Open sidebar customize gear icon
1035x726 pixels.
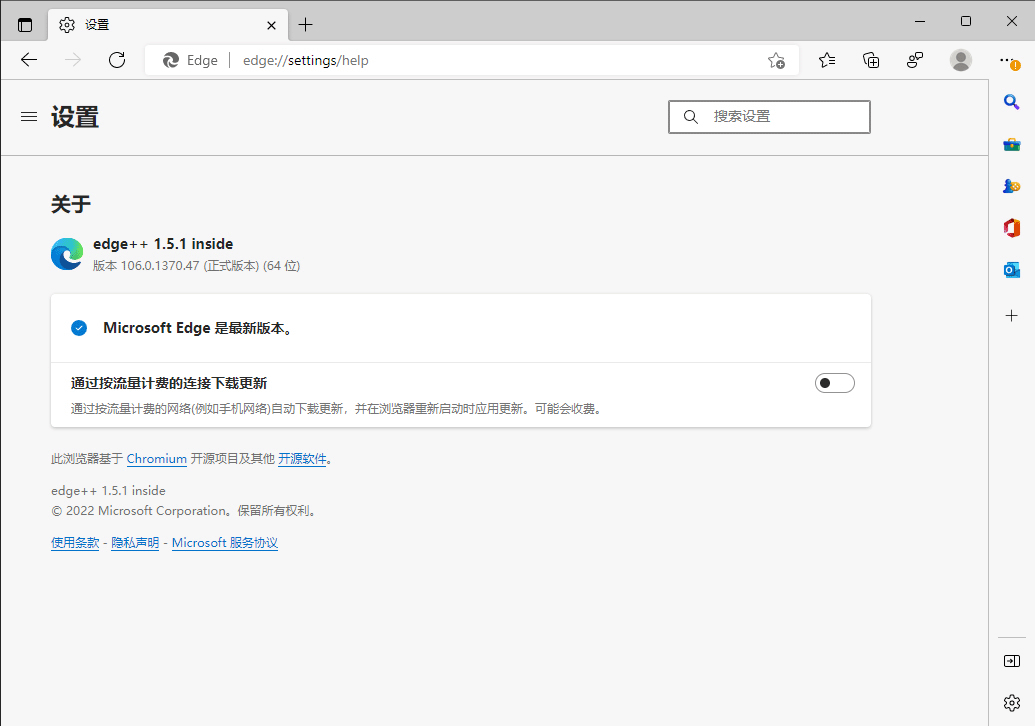click(x=1011, y=703)
